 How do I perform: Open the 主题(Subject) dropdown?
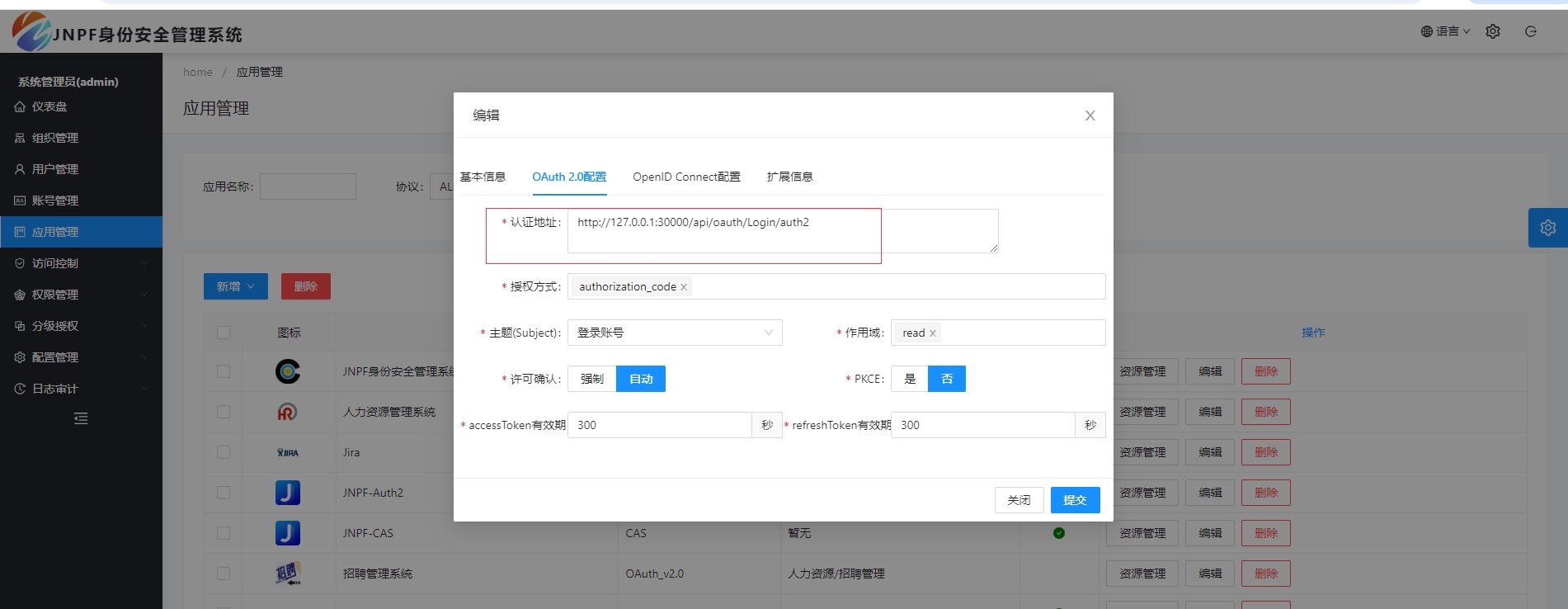pos(674,333)
